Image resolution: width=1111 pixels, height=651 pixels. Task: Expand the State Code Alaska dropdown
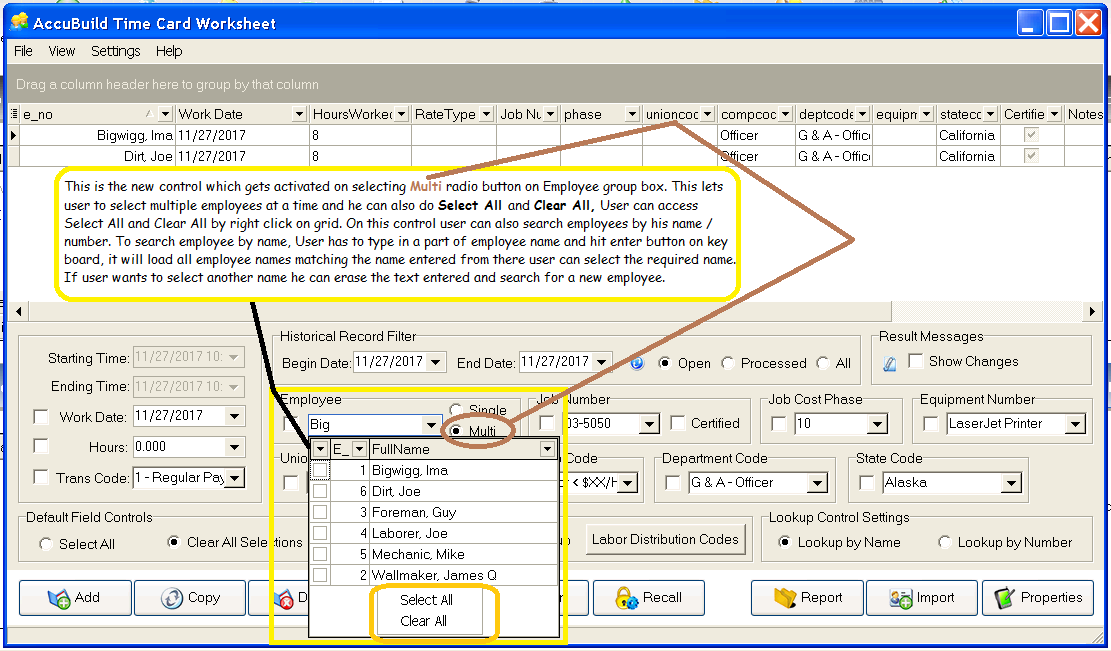pos(1011,483)
